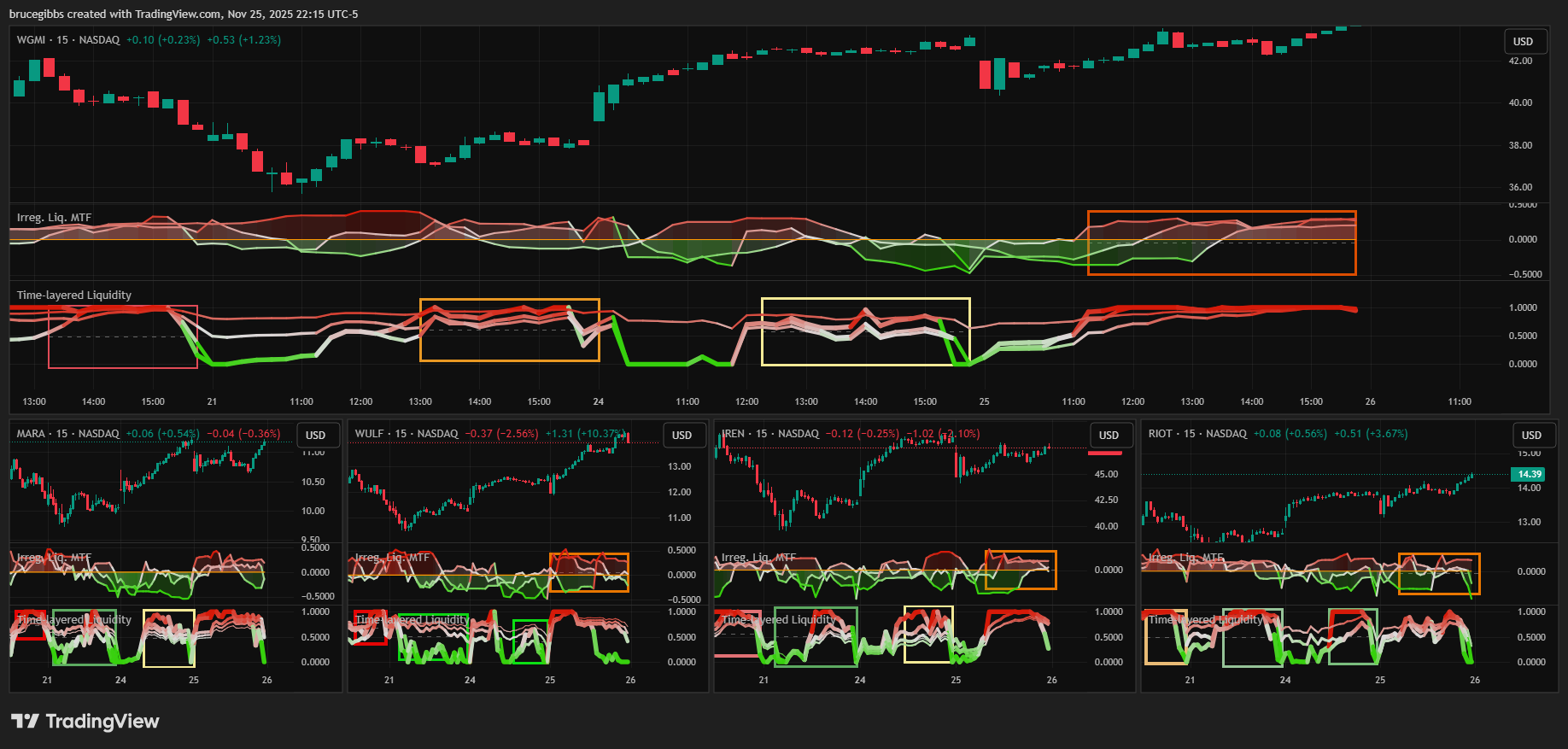This screenshot has width=1568, height=749.
Task: Click the 42.00 price axis label on WGMI
Action: [1520, 61]
